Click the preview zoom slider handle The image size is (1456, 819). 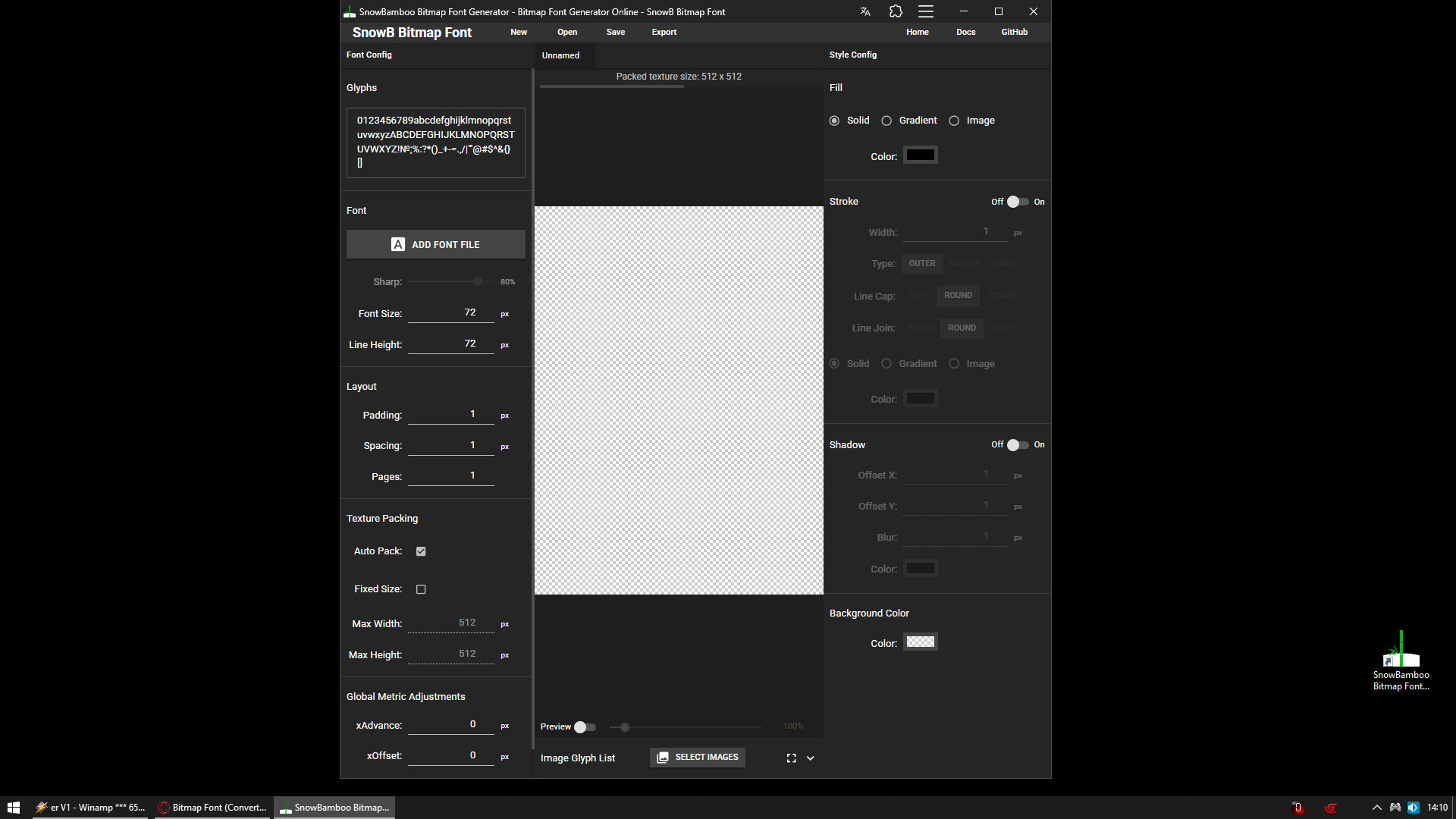(625, 727)
